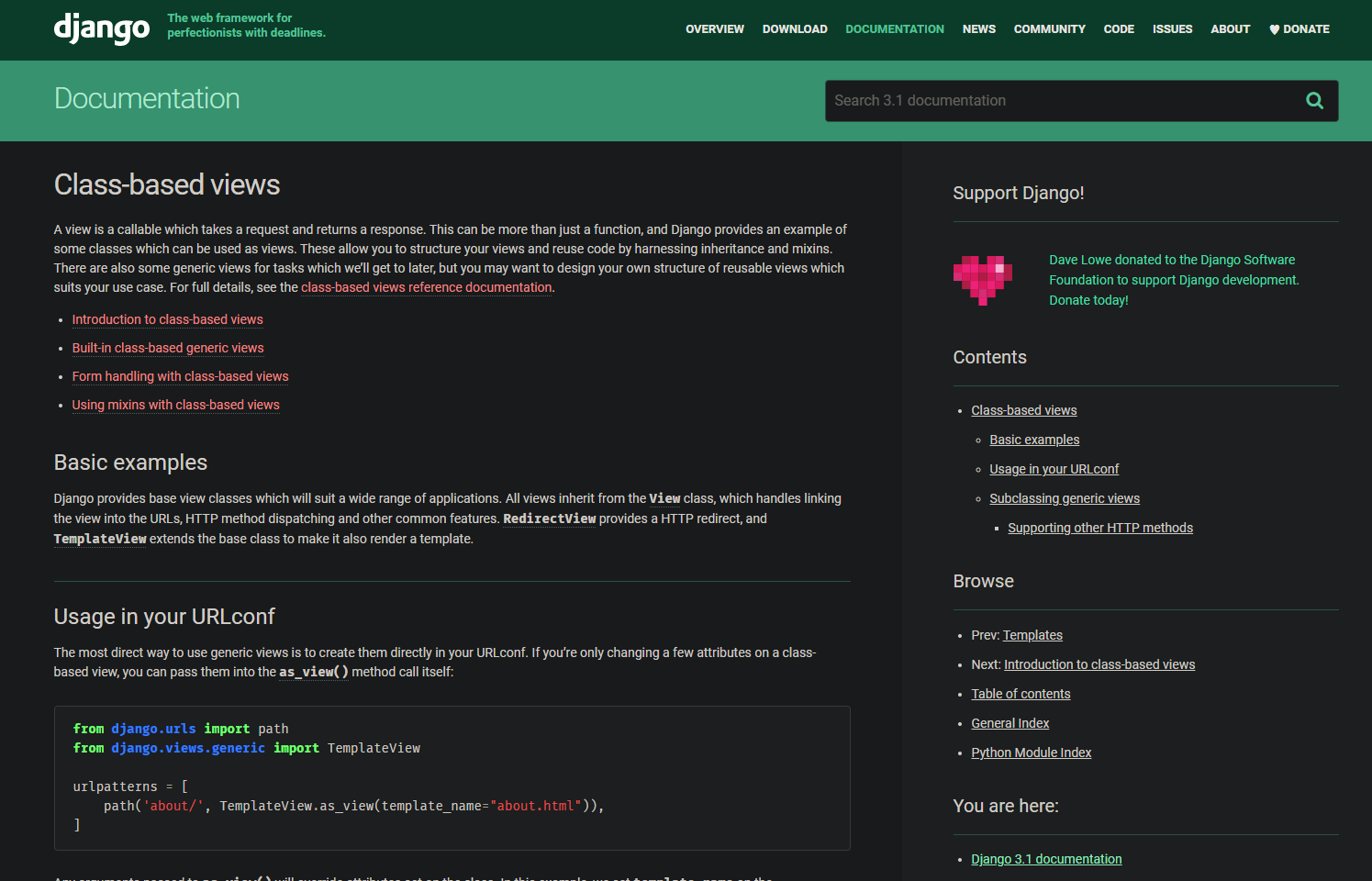Screen dimensions: 1372x881
Task: Go to Documentation in the top nav
Action: 895,29
